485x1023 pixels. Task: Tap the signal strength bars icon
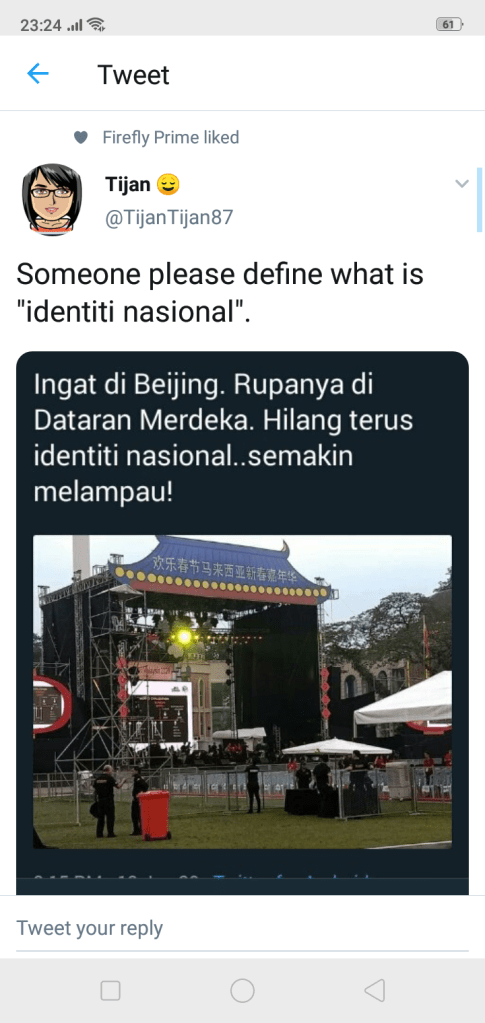click(75, 25)
